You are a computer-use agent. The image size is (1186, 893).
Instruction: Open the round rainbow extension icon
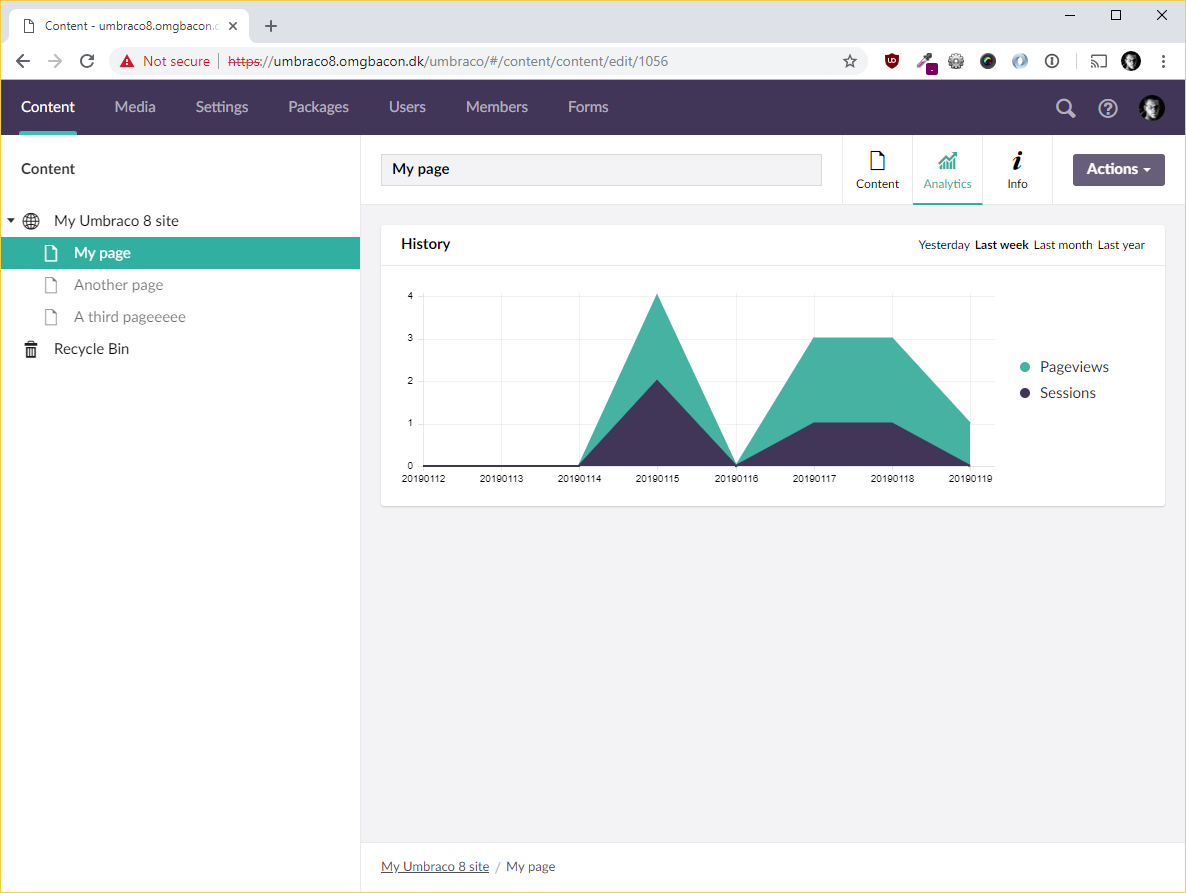click(988, 61)
